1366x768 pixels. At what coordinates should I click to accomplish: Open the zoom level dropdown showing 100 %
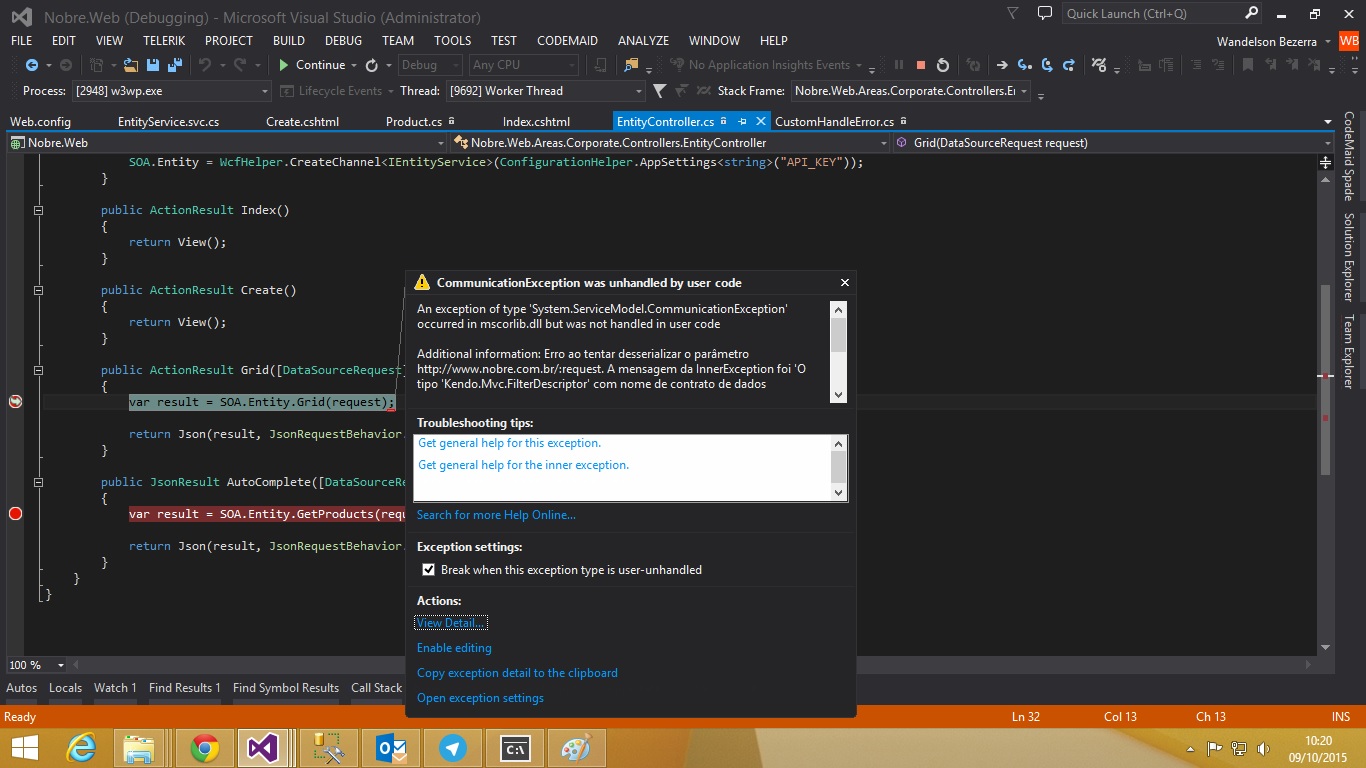tap(36, 665)
